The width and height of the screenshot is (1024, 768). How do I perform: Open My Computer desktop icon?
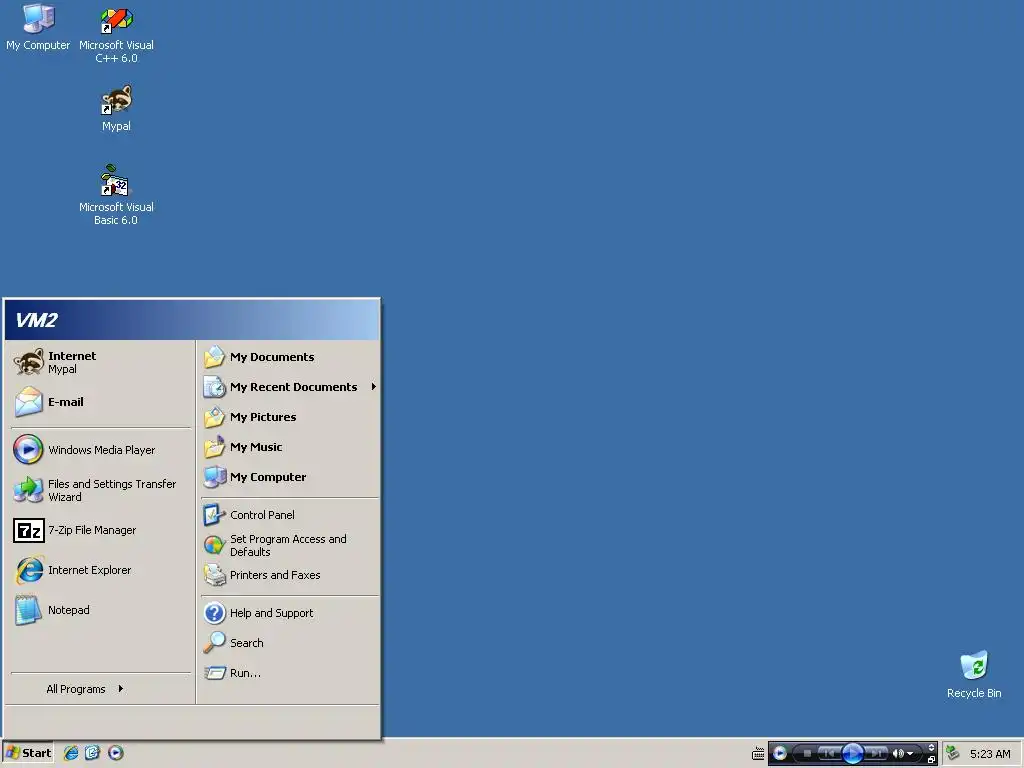click(x=38, y=27)
